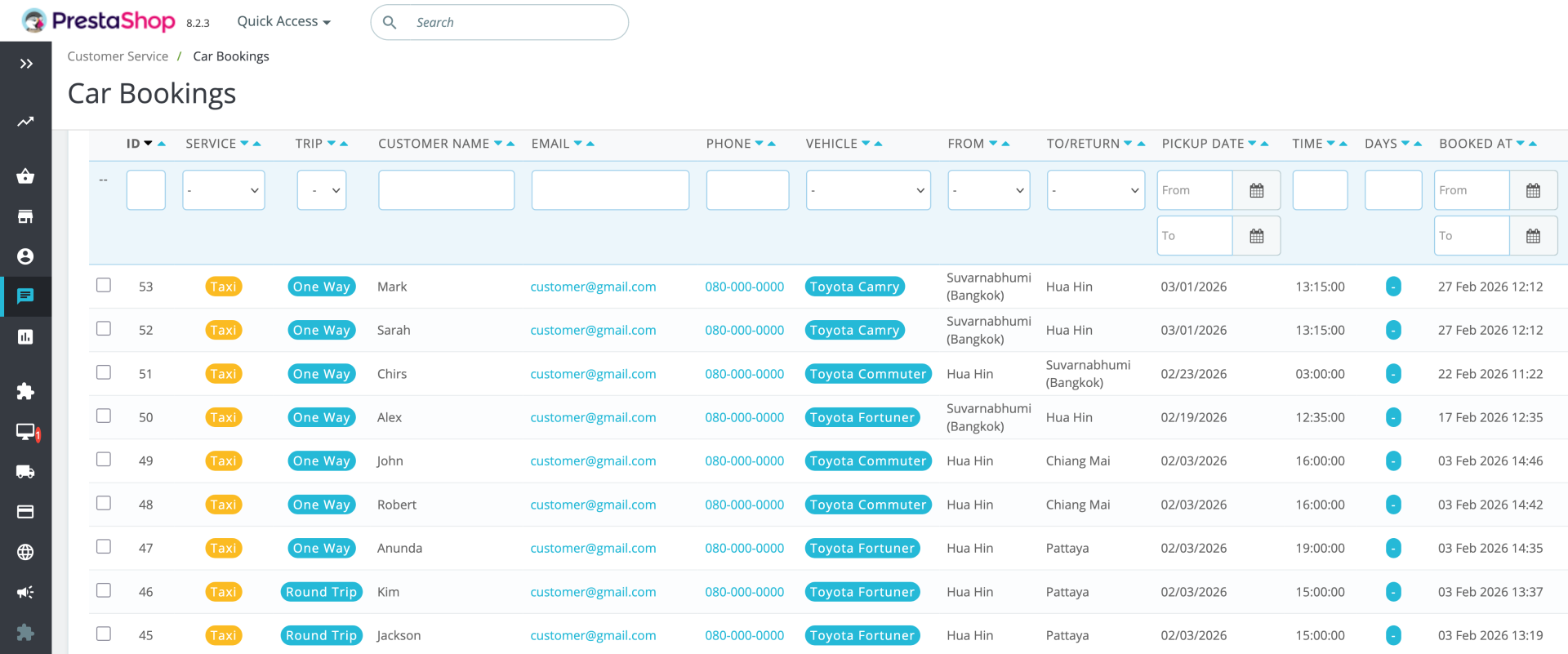Open the To/Return filter dropdown

1095,190
